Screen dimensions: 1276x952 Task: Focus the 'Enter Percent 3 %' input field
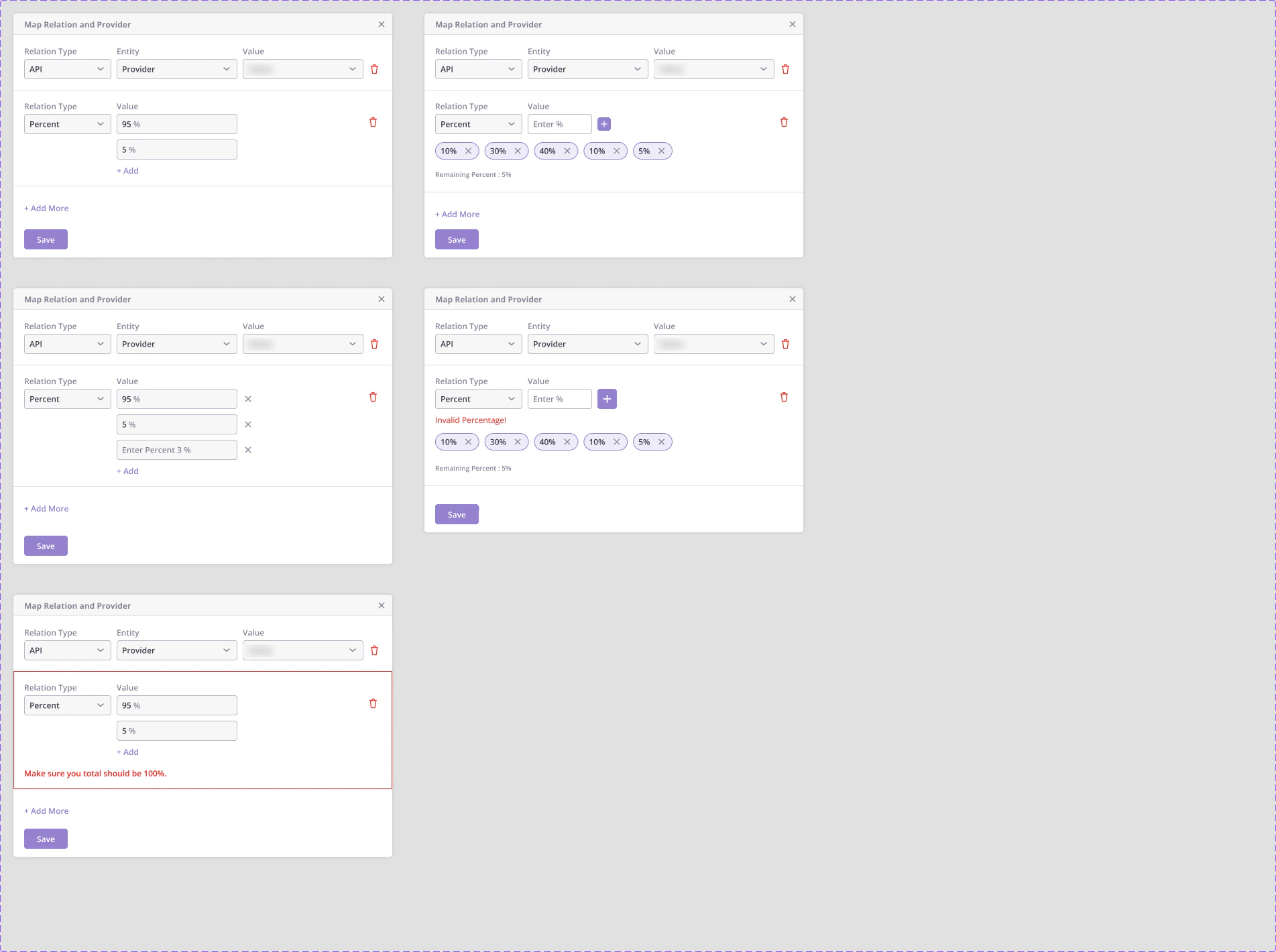tap(177, 450)
